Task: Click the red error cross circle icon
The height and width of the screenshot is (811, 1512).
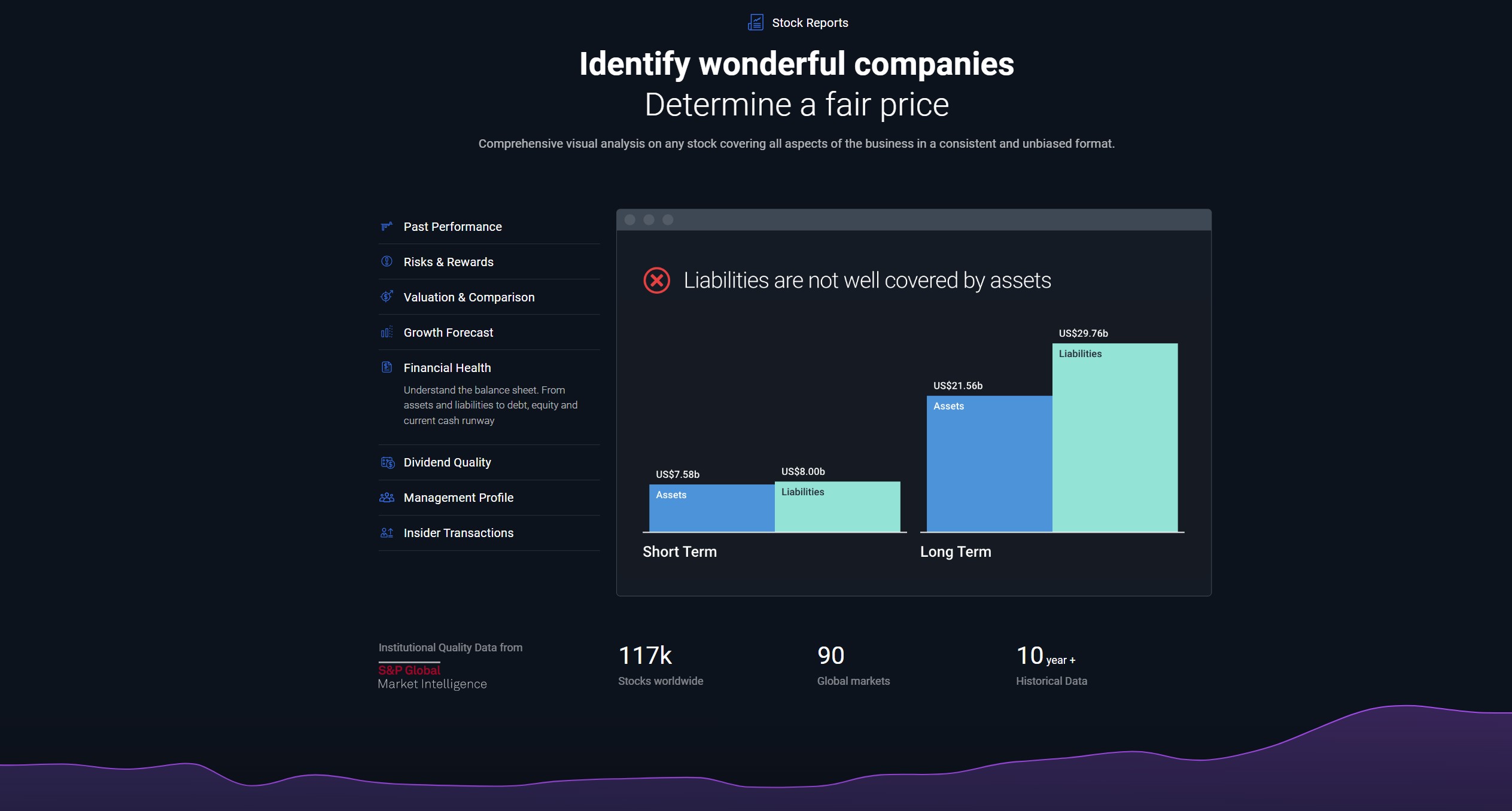Action: [656, 281]
